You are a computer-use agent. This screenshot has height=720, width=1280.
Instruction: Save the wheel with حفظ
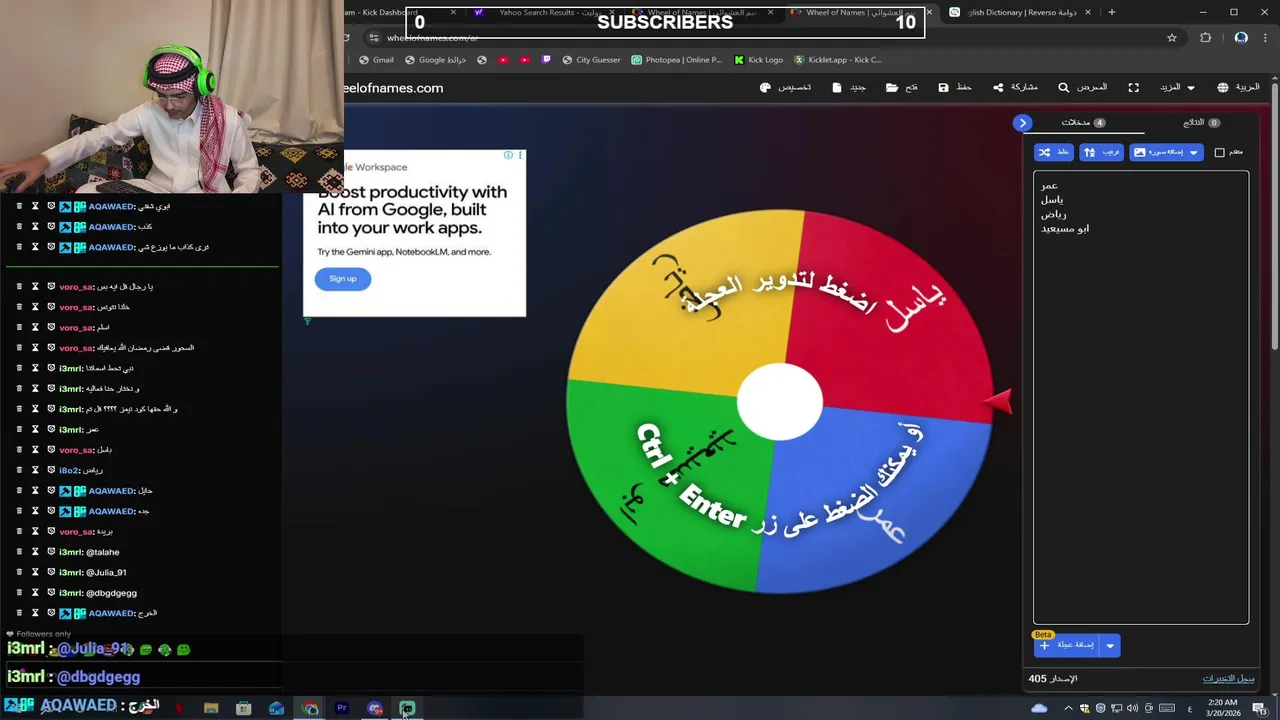click(x=955, y=87)
